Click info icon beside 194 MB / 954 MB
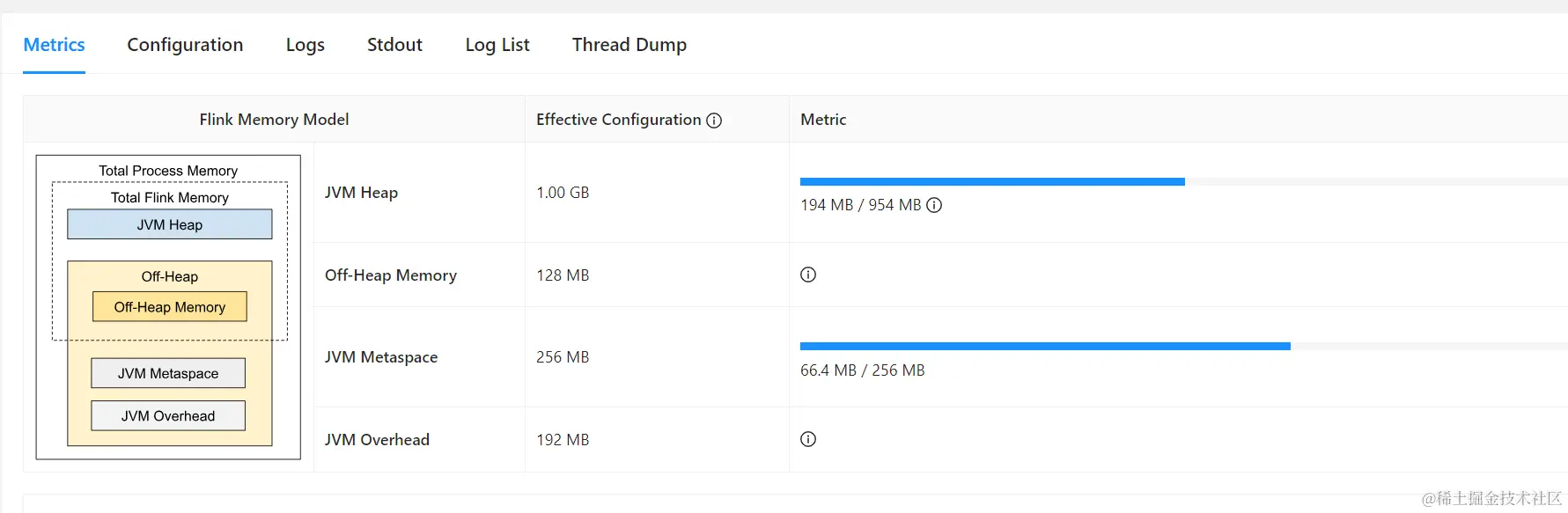 pyautogui.click(x=934, y=205)
